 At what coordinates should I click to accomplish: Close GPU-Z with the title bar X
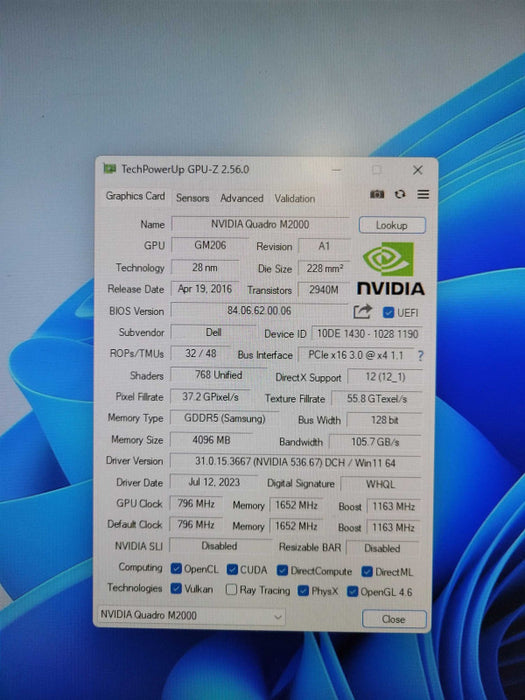tap(417, 170)
